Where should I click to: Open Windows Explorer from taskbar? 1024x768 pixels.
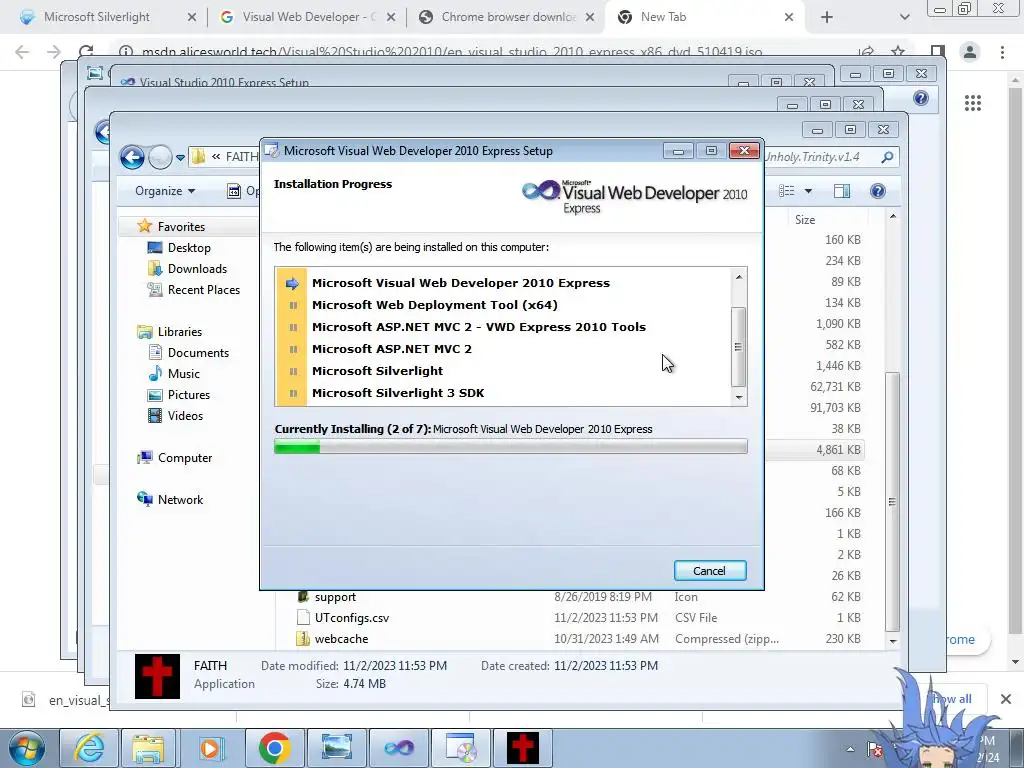[x=148, y=748]
